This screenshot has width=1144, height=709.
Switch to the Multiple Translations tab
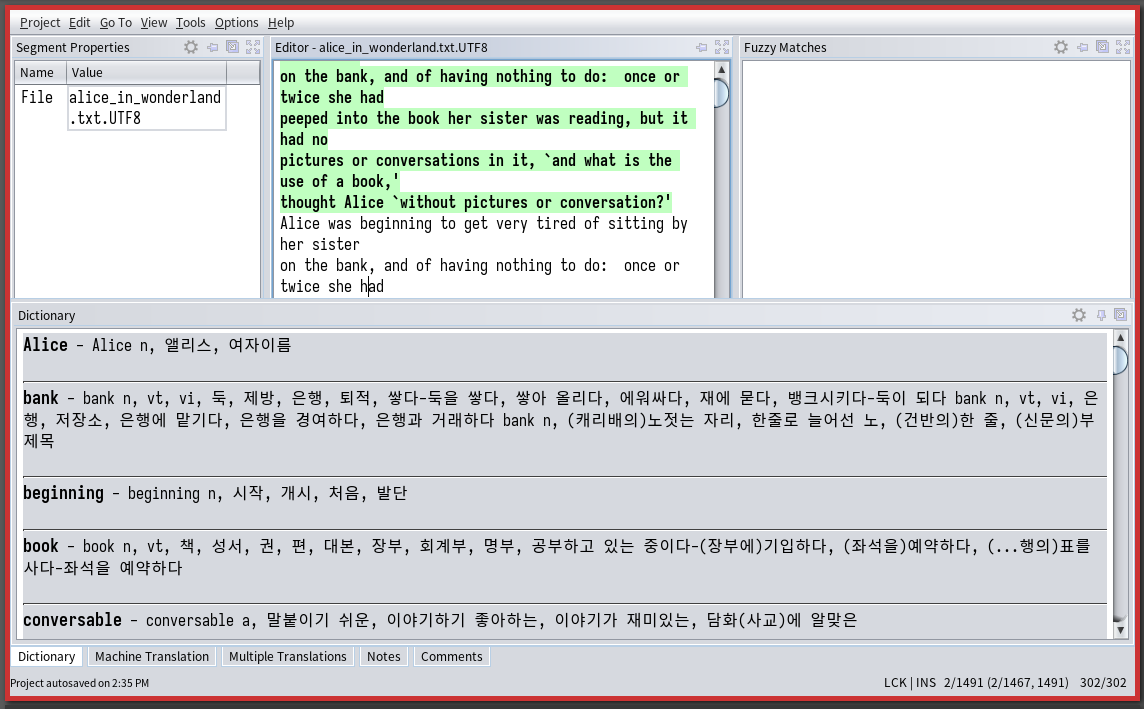pyautogui.click(x=287, y=657)
